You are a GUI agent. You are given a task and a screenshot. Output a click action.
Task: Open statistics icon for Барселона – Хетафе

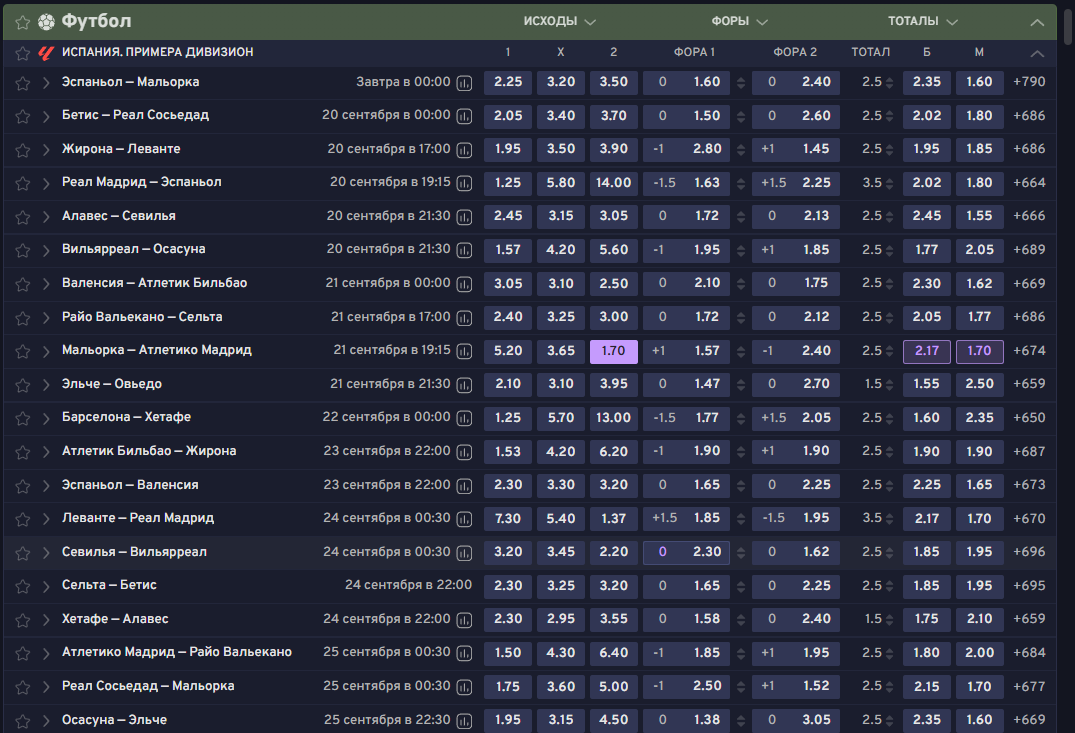click(464, 418)
